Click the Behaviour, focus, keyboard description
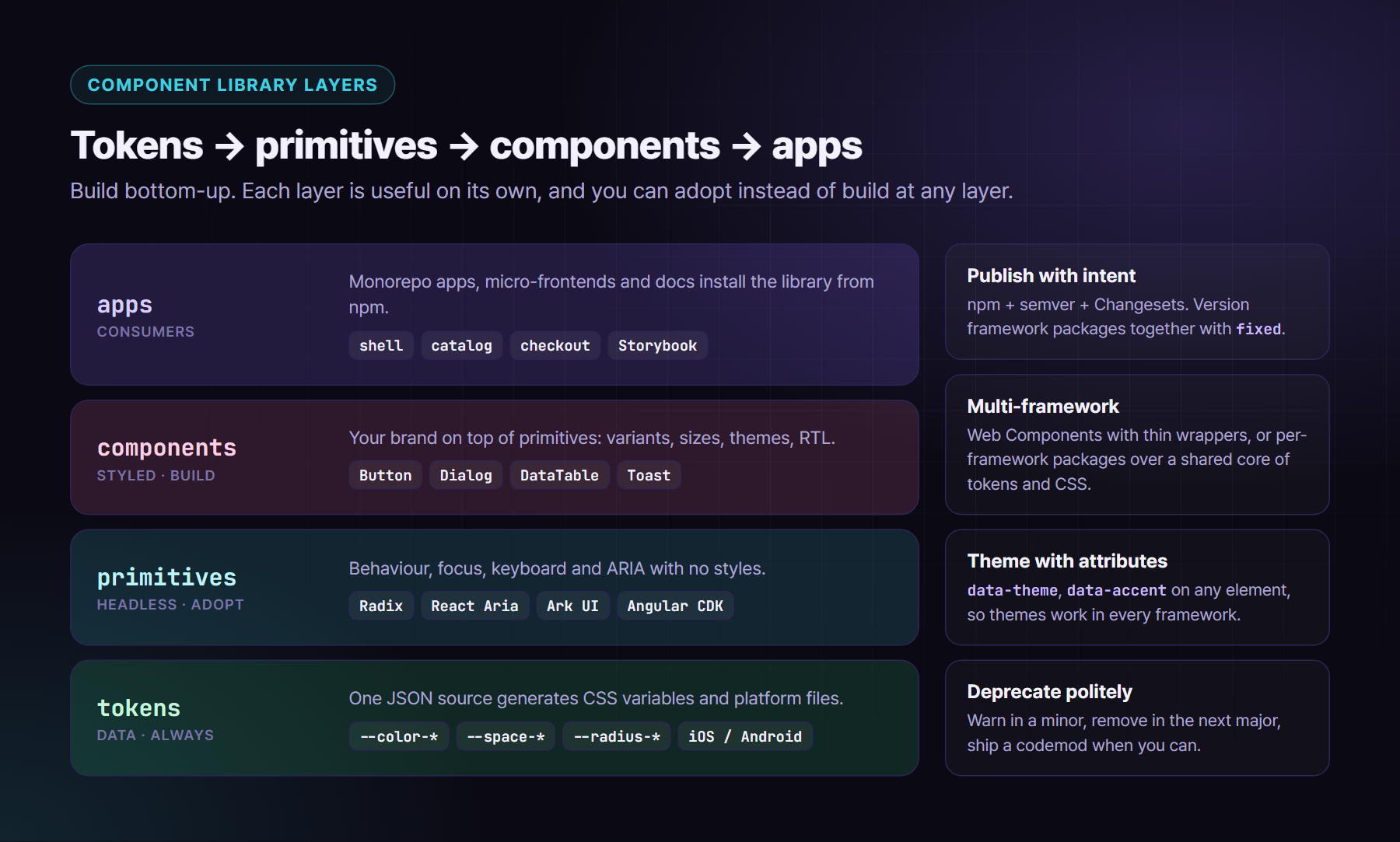 point(557,568)
